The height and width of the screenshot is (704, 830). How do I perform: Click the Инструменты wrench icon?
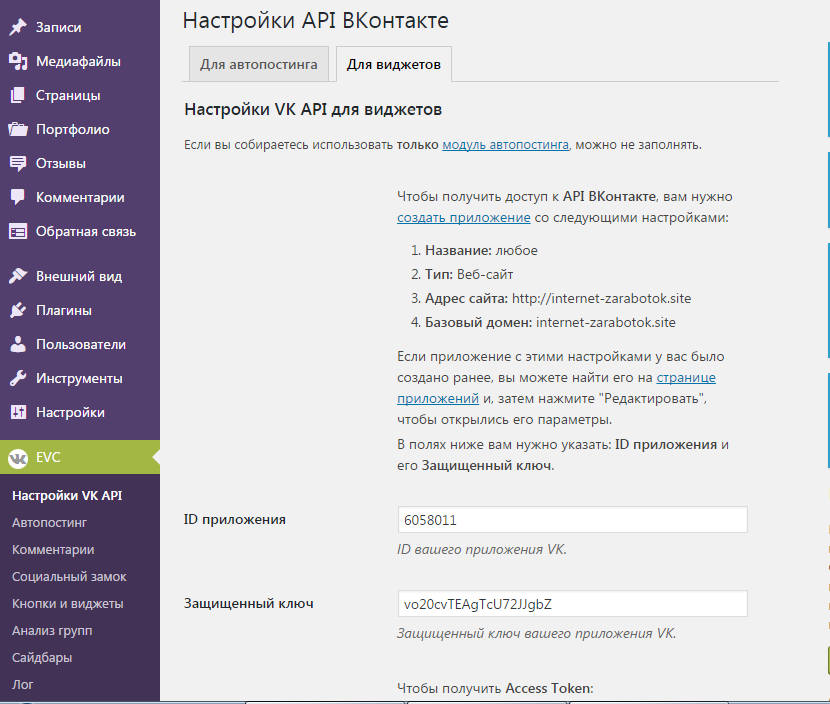pos(18,378)
